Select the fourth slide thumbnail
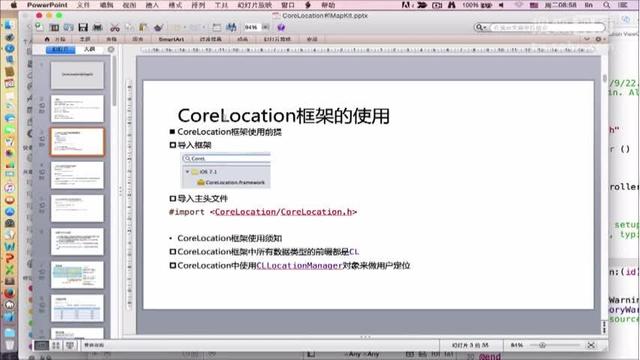Image resolution: width=640 pixels, height=360 pixels. (77, 175)
